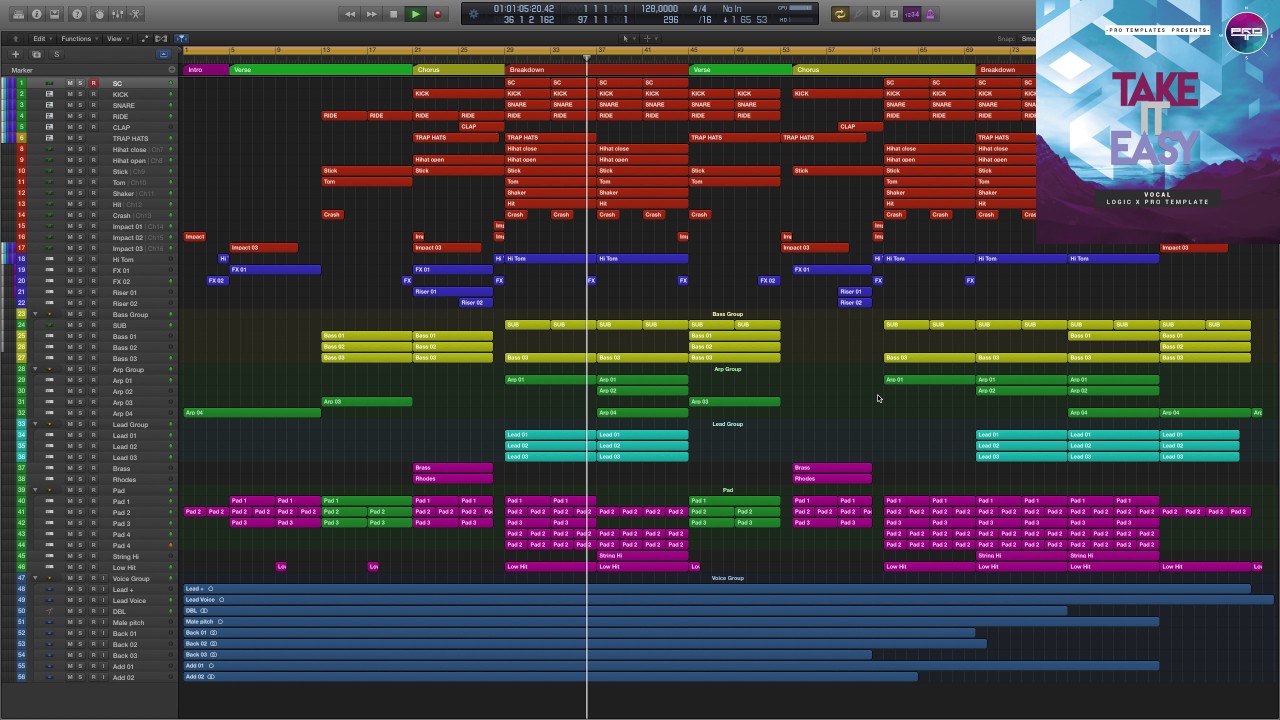
Task: Click the 4/4 time signature display
Action: [699, 9]
